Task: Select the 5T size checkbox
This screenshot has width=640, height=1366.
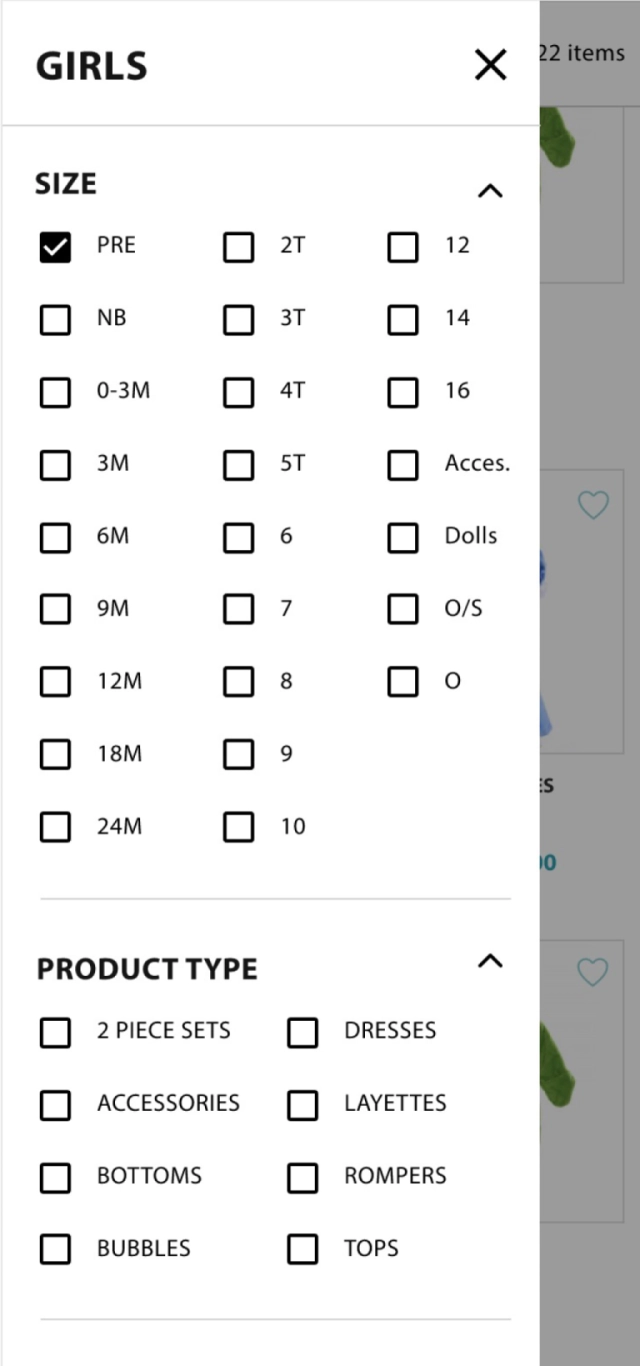Action: (x=238, y=464)
